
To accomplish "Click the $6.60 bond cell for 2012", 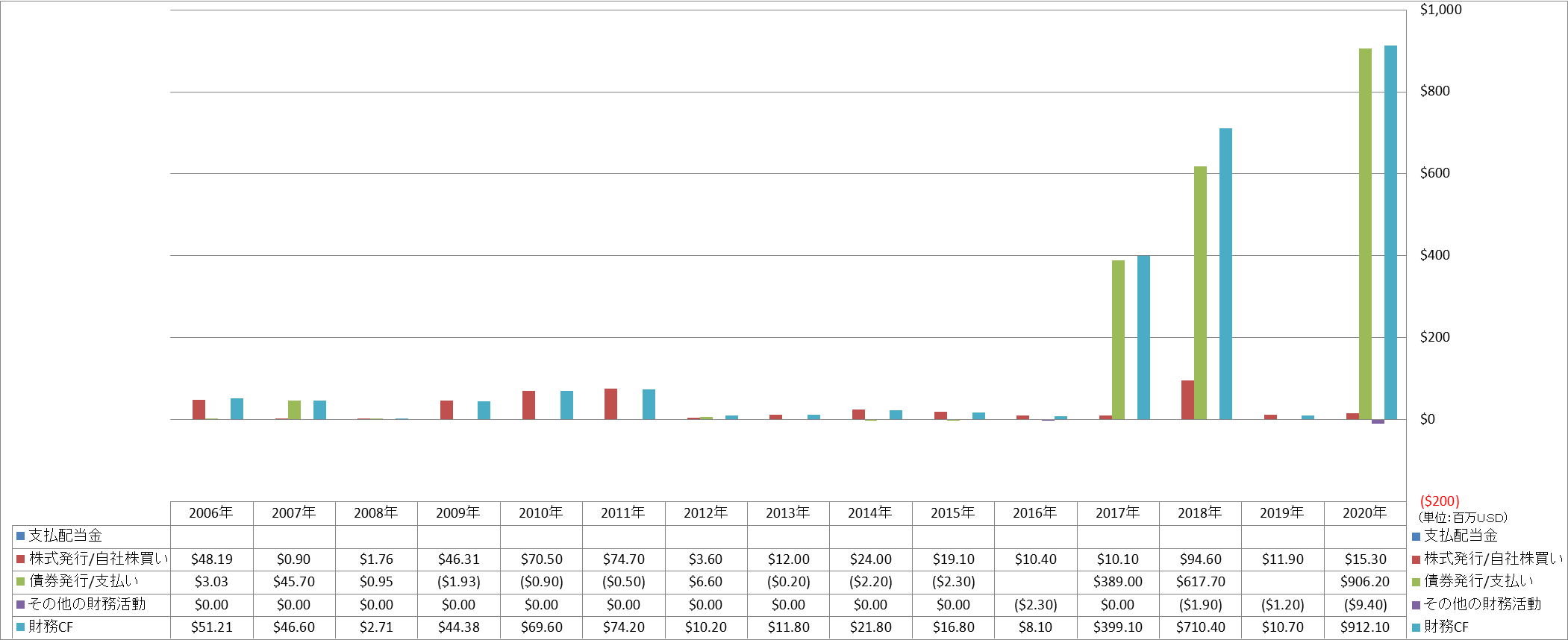I will click(706, 582).
